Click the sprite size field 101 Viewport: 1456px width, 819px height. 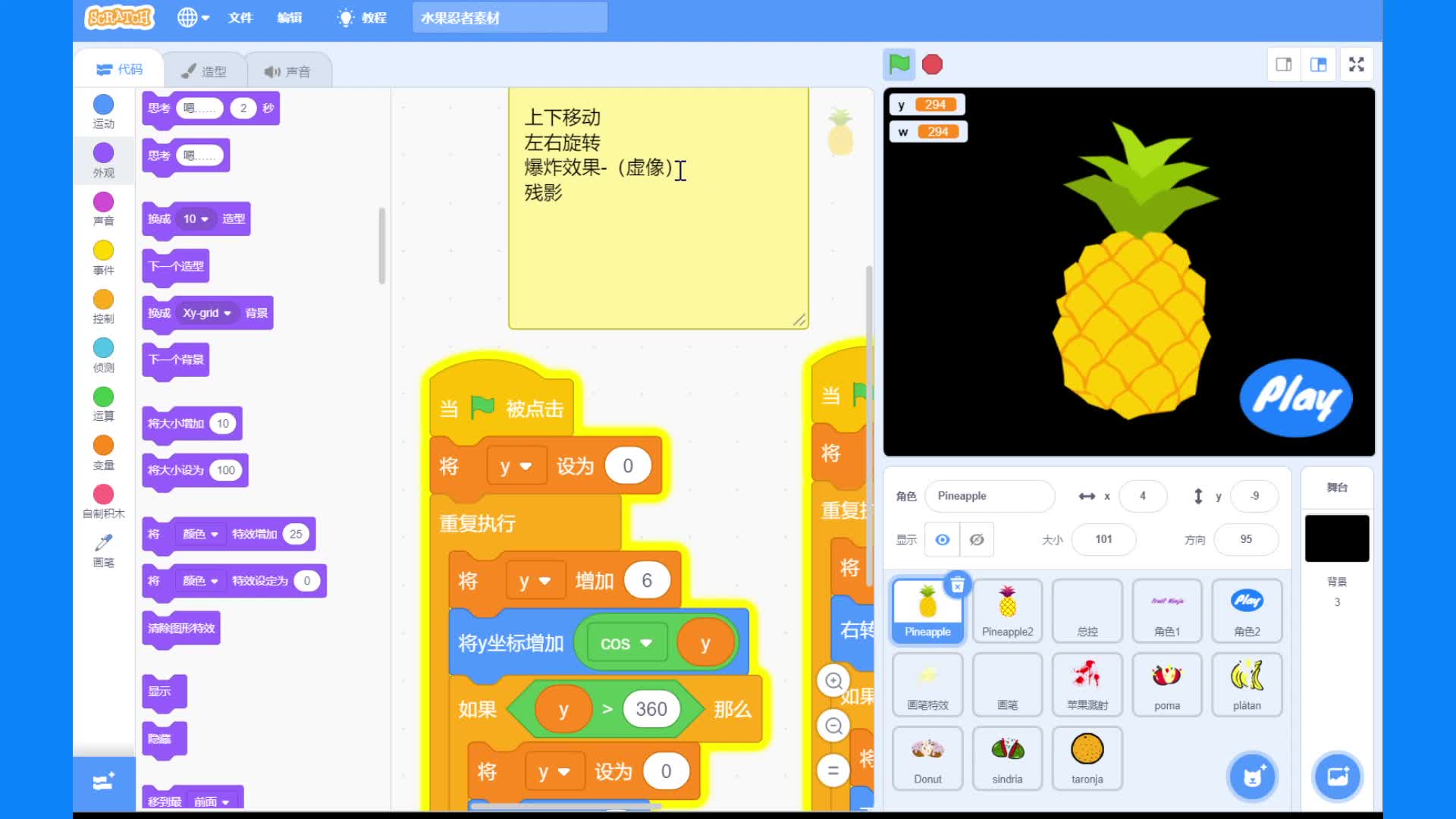pos(1103,539)
